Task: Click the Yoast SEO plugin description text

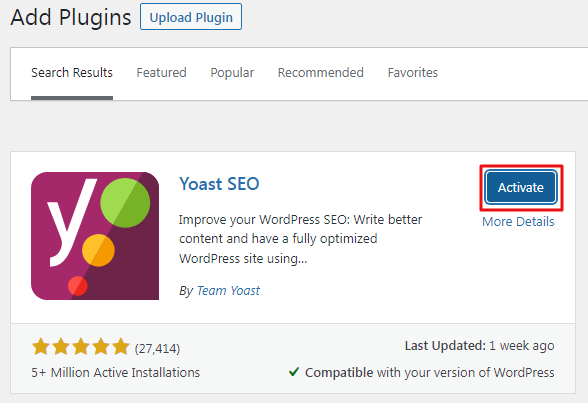Action: [x=300, y=239]
